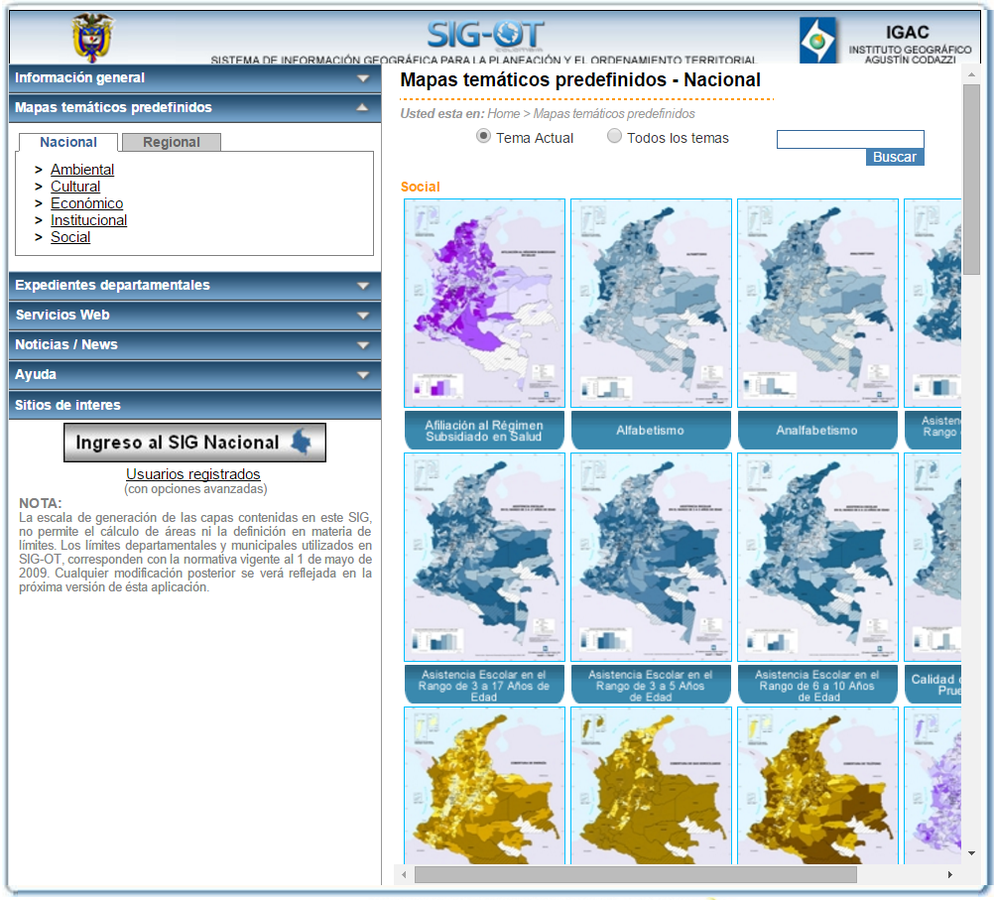995x900 pixels.
Task: Expand the Información general section
Action: tap(195, 78)
